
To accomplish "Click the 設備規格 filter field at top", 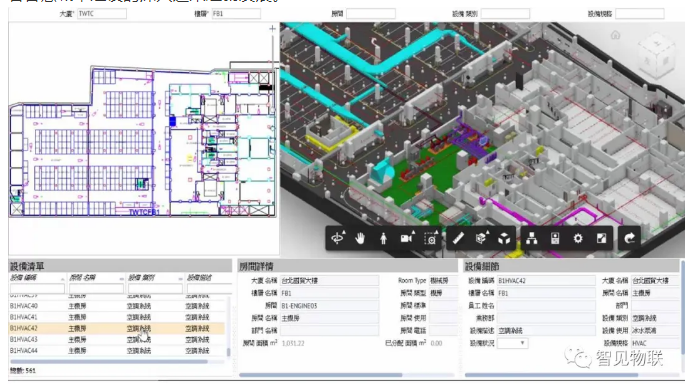I will click(640, 14).
